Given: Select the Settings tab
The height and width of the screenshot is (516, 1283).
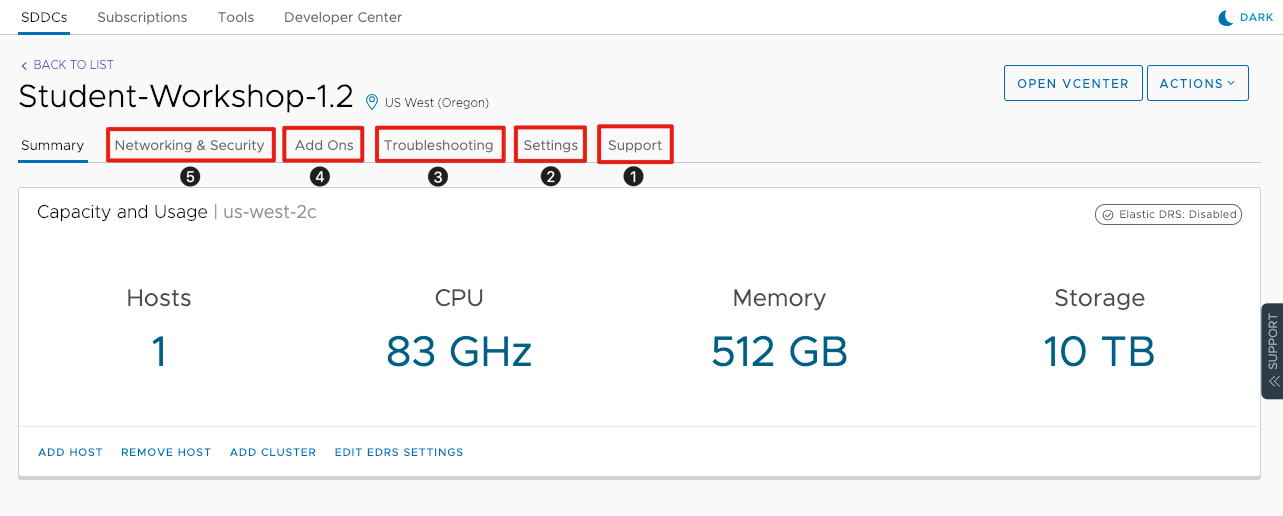Looking at the screenshot, I should coord(550,145).
